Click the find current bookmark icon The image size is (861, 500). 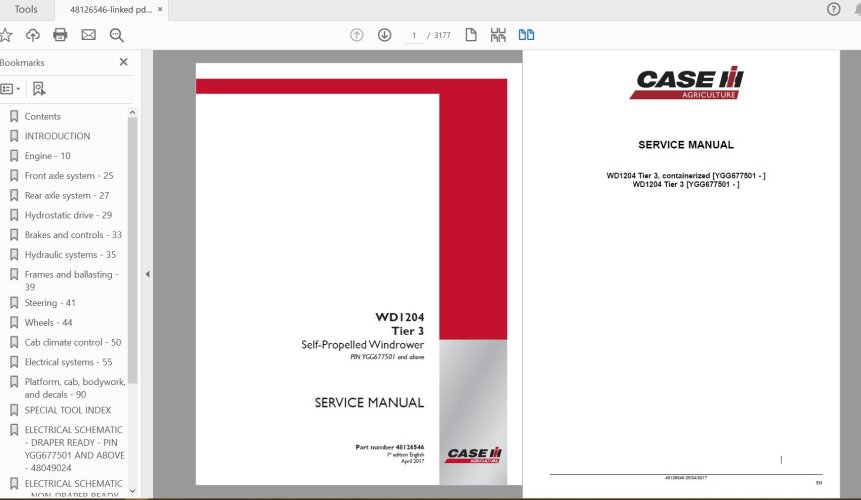click(39, 89)
